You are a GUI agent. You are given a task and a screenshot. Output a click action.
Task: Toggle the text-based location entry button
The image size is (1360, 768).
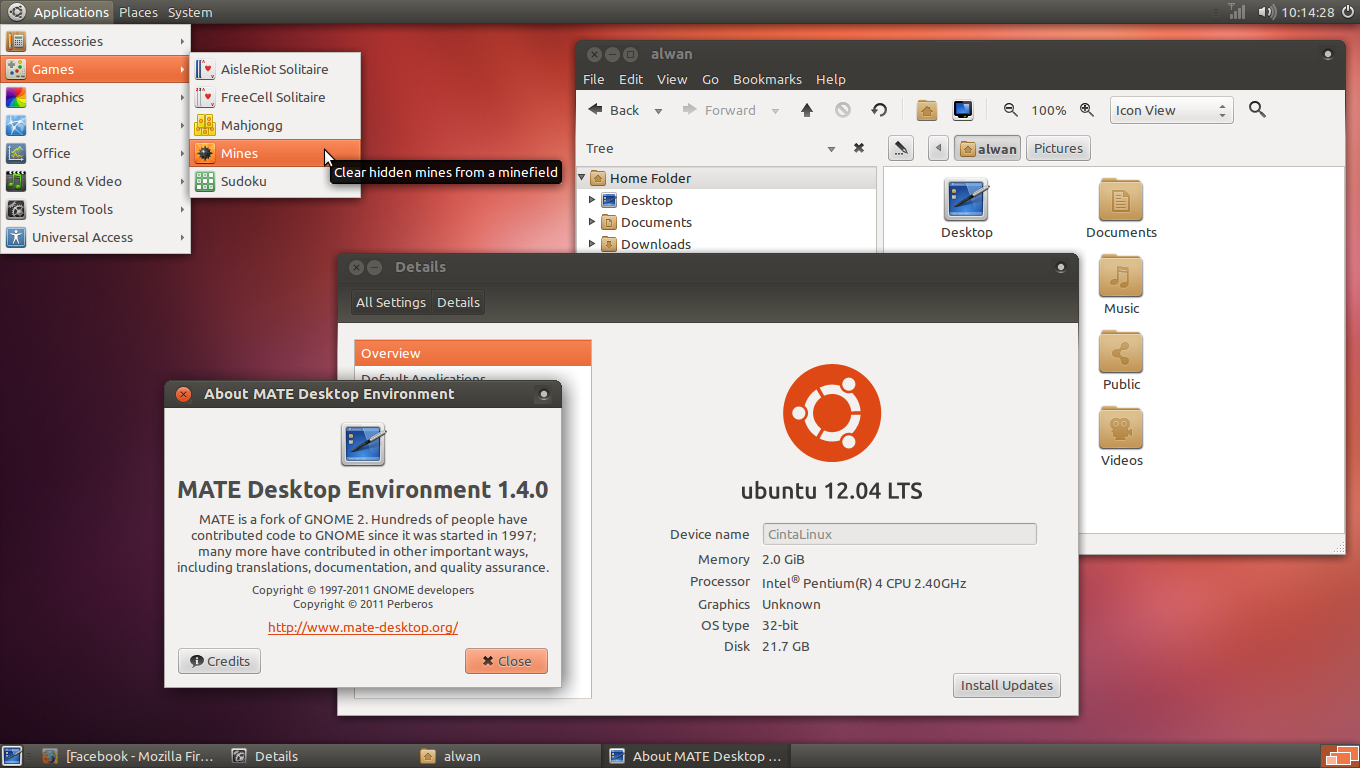click(x=901, y=149)
